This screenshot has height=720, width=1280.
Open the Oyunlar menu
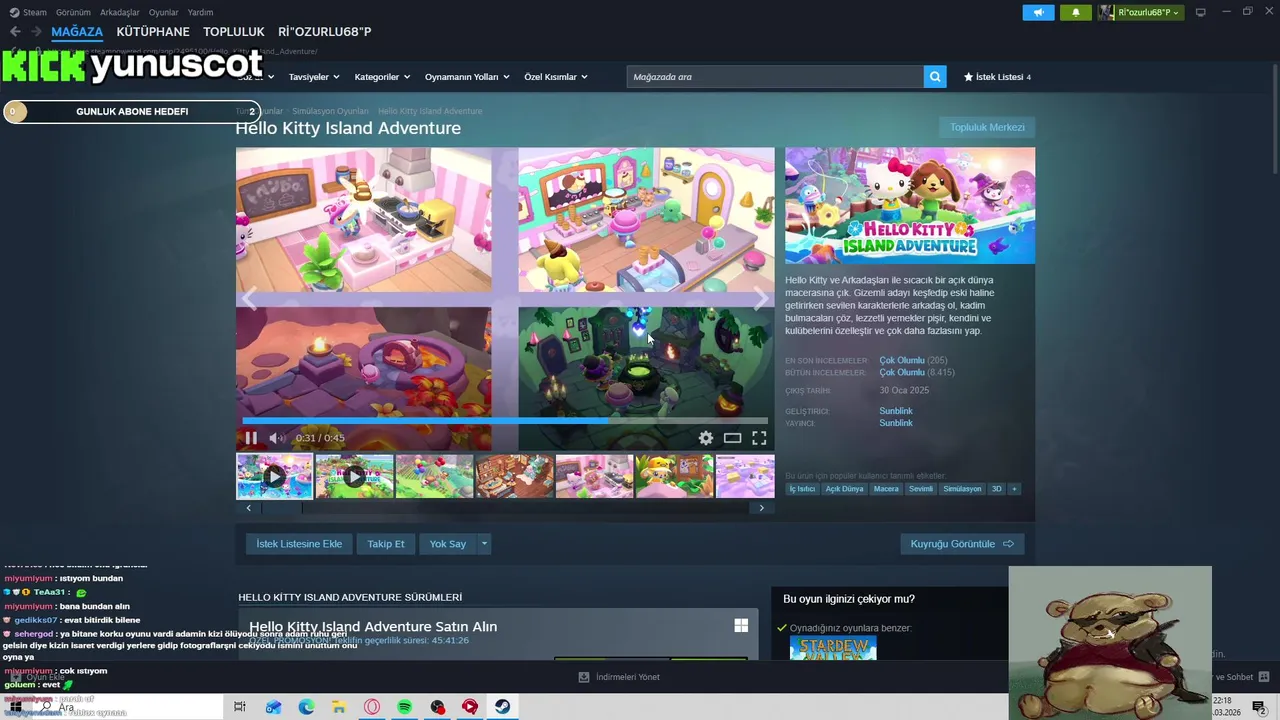coord(164,12)
